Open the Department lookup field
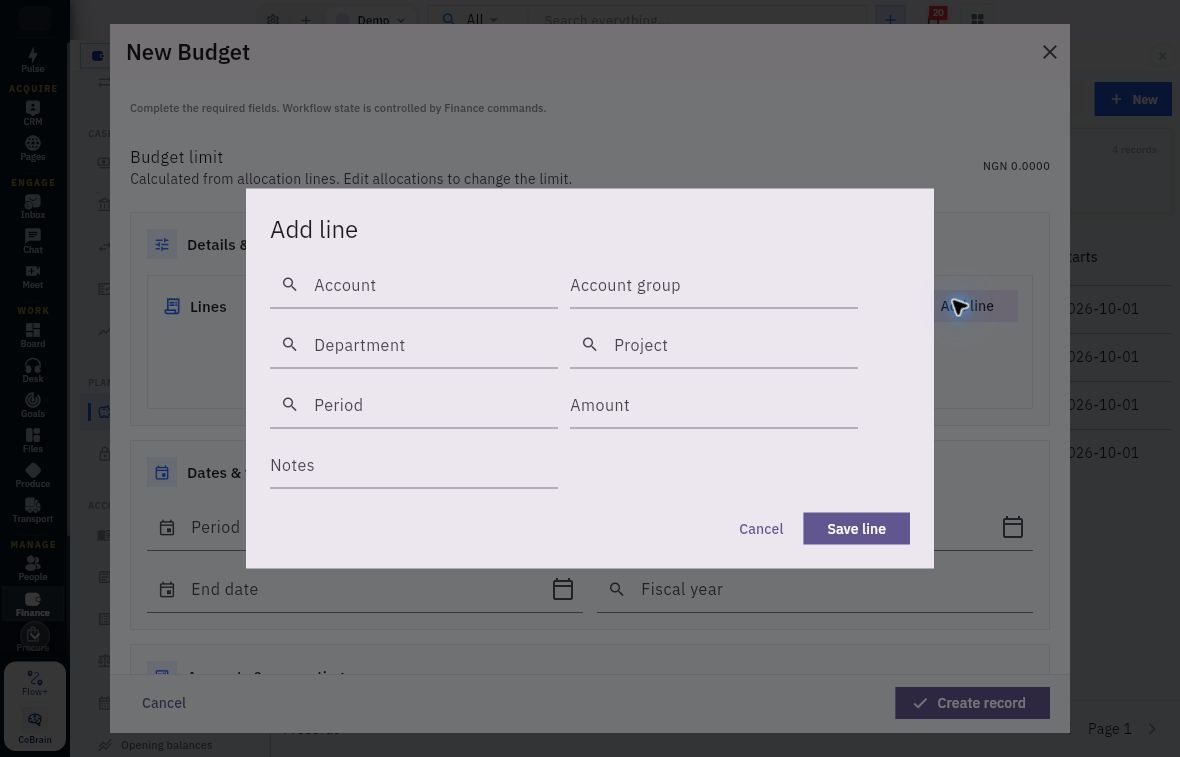Viewport: 1180px width, 757px height. click(414, 345)
